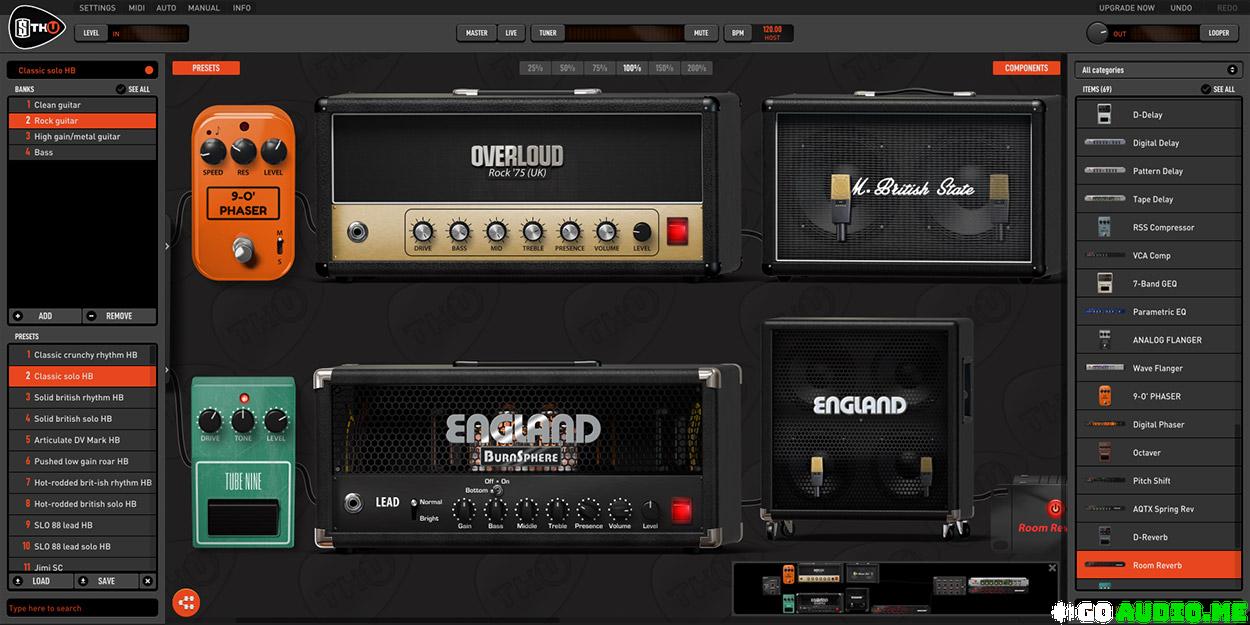The image size is (1250, 625).
Task: Select the Wave Flanger rack icon
Action: click(x=1104, y=368)
